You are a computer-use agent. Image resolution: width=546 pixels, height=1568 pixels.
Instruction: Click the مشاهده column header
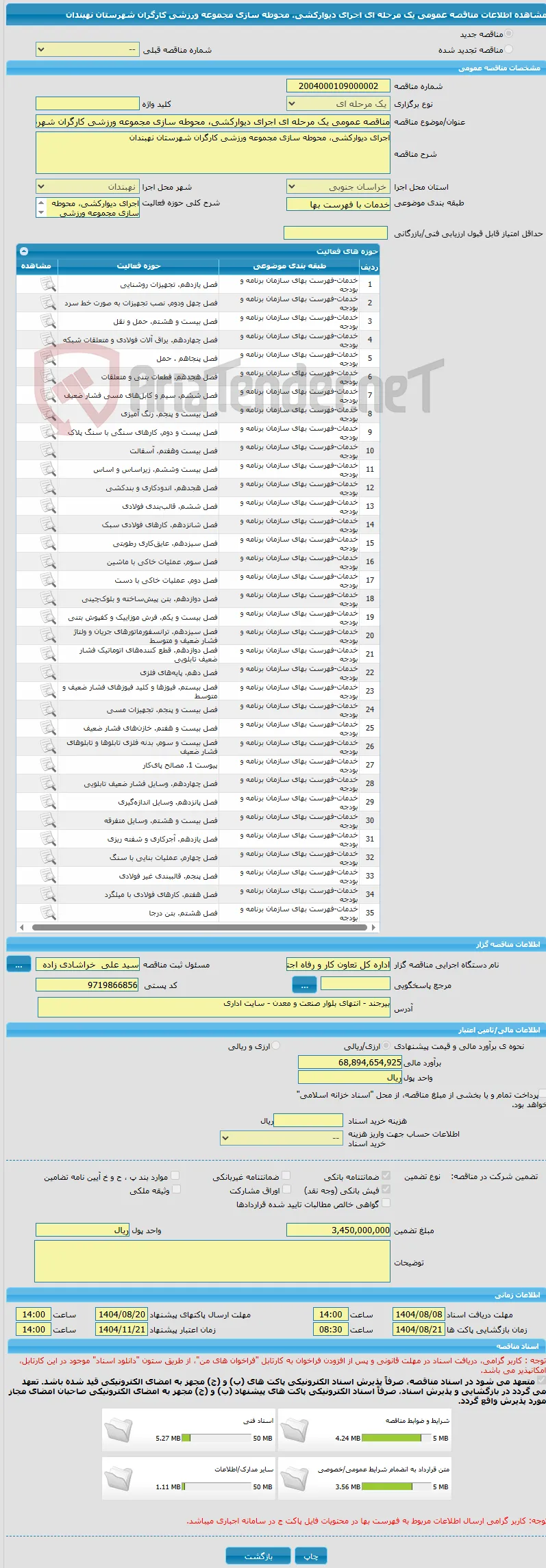click(x=37, y=266)
